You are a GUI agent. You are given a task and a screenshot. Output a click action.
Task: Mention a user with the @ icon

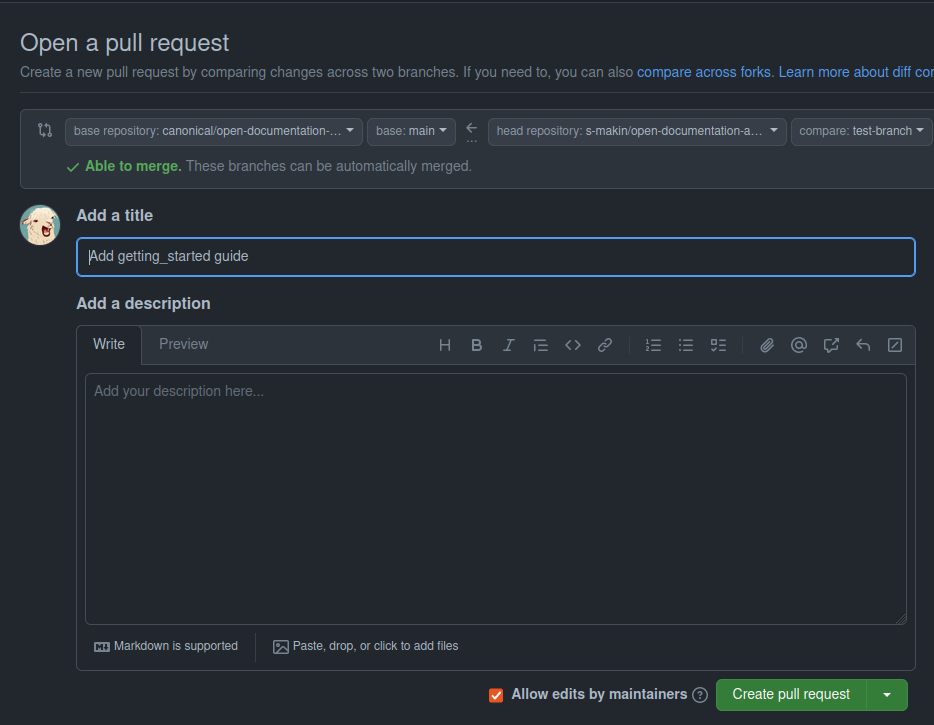tap(799, 345)
